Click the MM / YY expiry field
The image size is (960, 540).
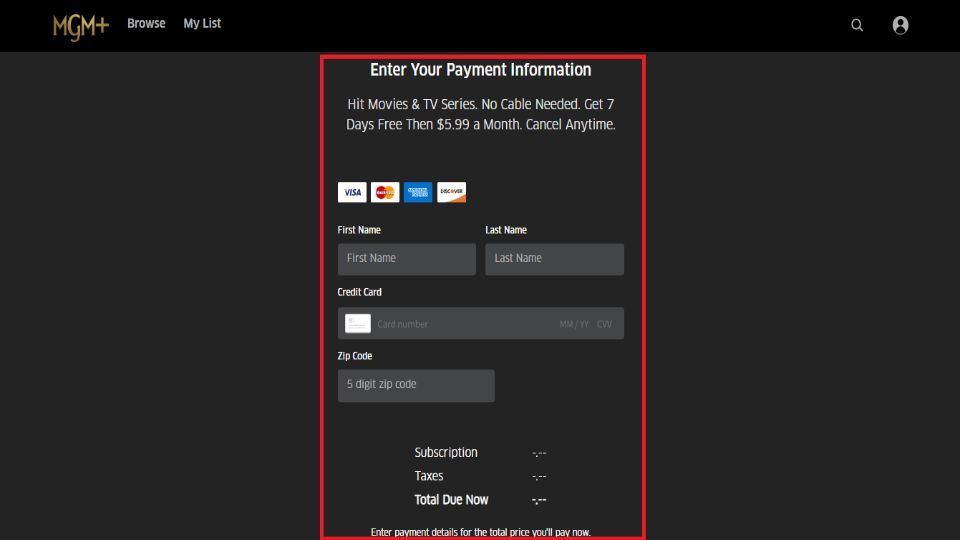574,324
